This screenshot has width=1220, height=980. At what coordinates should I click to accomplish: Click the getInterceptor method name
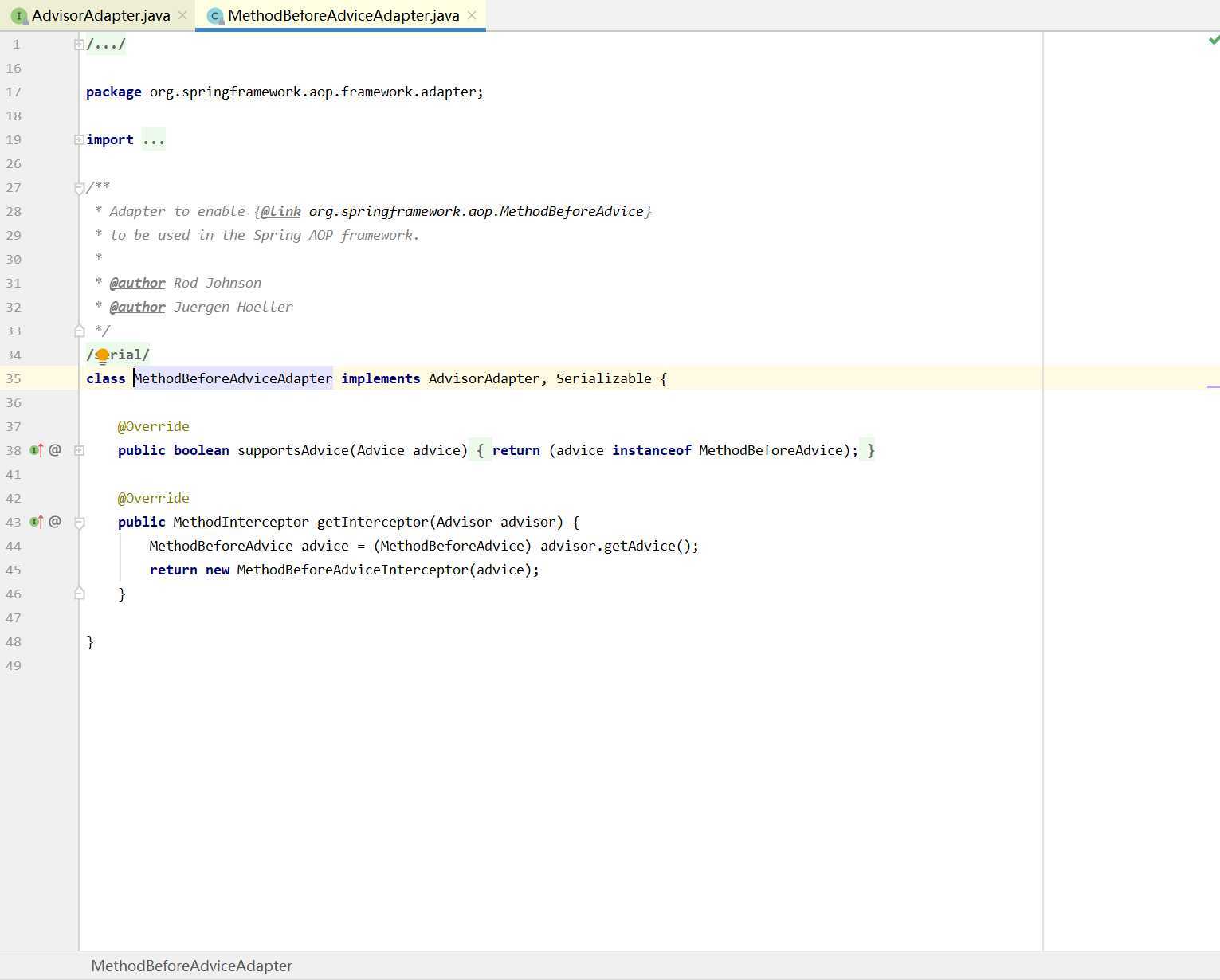point(372,522)
